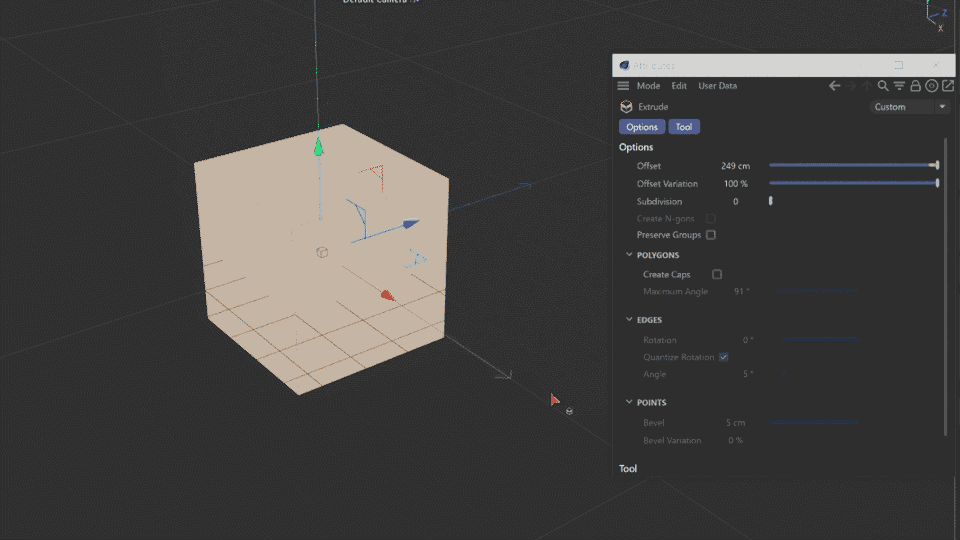This screenshot has width=960, height=540.
Task: Click the blue plane handle above the Z axis
Action: (358, 217)
